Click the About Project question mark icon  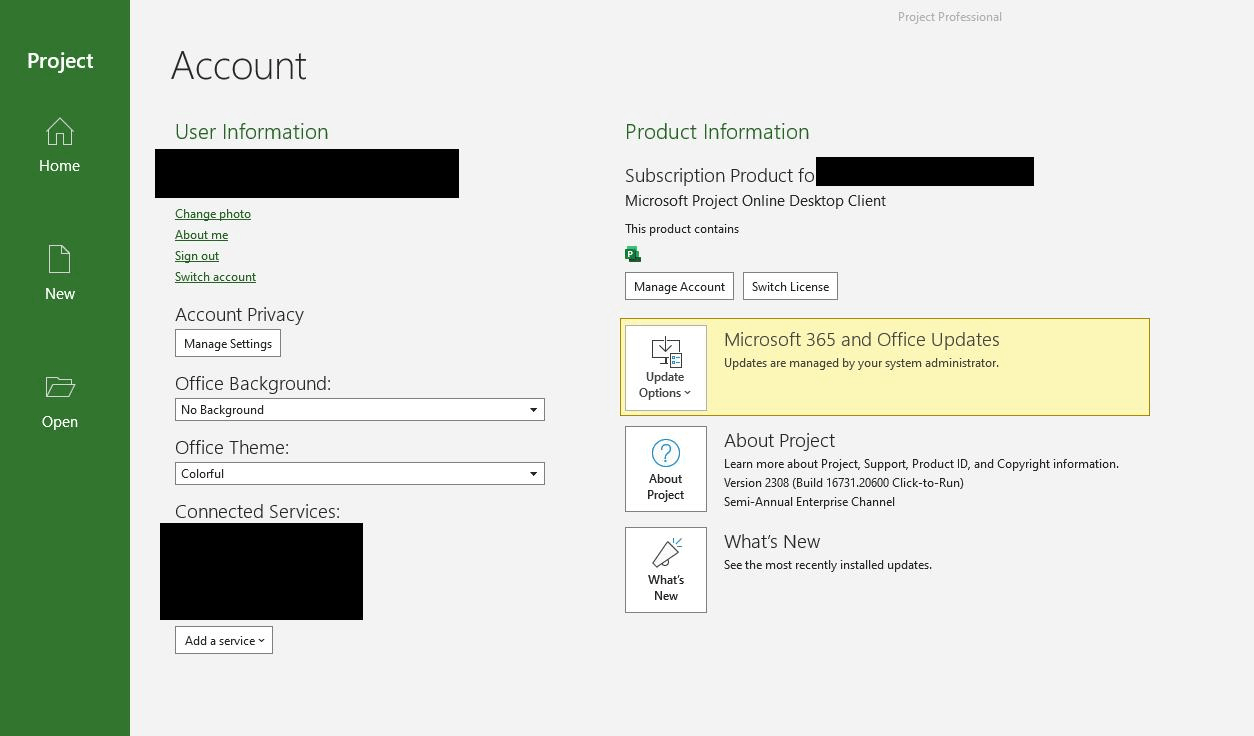(x=665, y=455)
